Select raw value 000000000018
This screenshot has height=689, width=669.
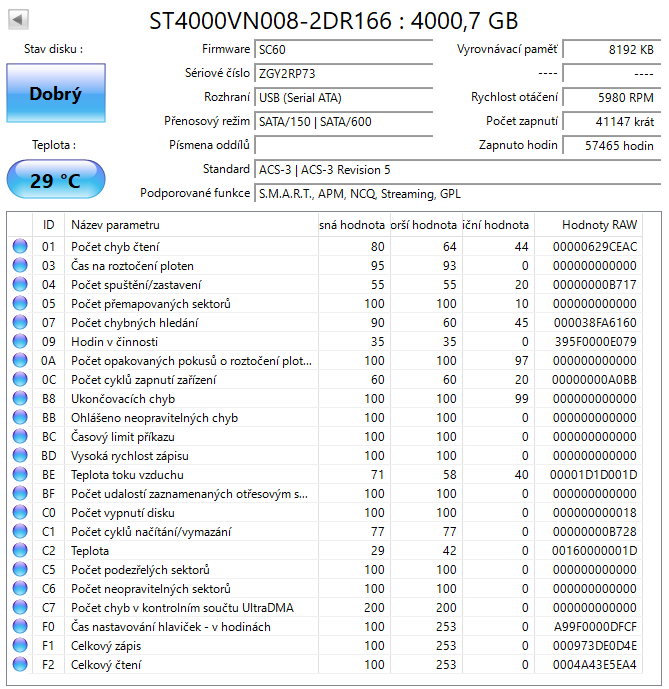(x=595, y=513)
